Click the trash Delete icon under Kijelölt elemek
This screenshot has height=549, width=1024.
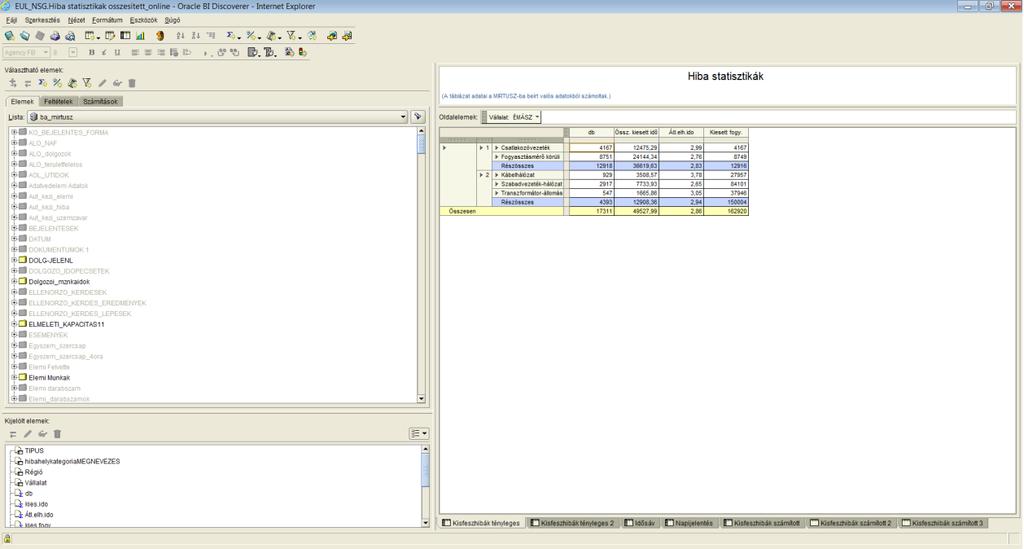point(57,434)
